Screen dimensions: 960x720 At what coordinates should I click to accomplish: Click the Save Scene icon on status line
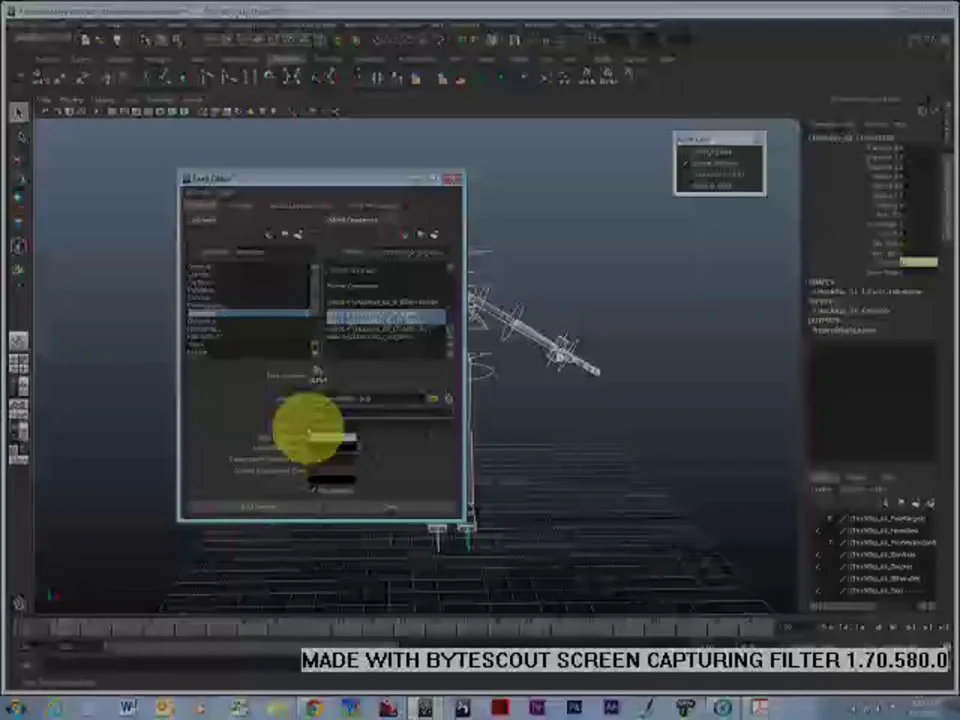117,40
